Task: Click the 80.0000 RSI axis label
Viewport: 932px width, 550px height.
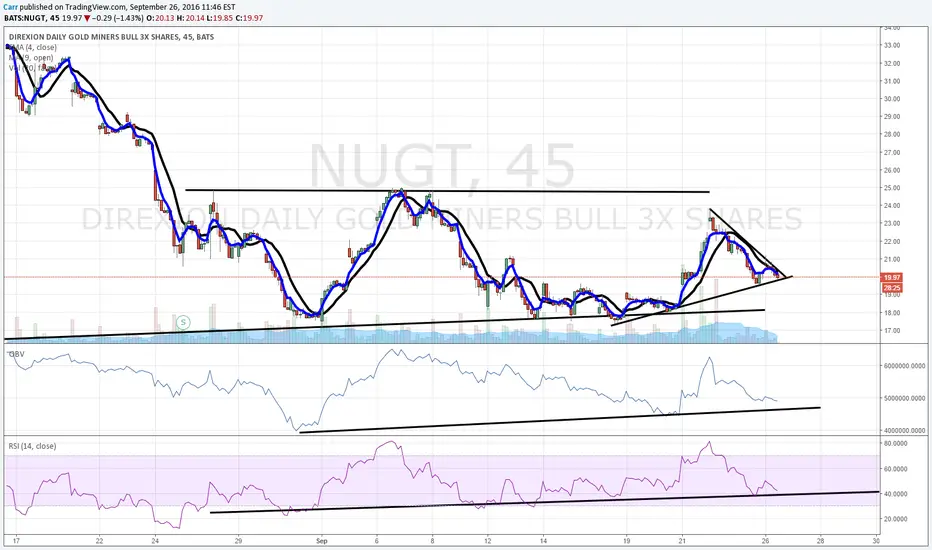Action: (x=895, y=444)
